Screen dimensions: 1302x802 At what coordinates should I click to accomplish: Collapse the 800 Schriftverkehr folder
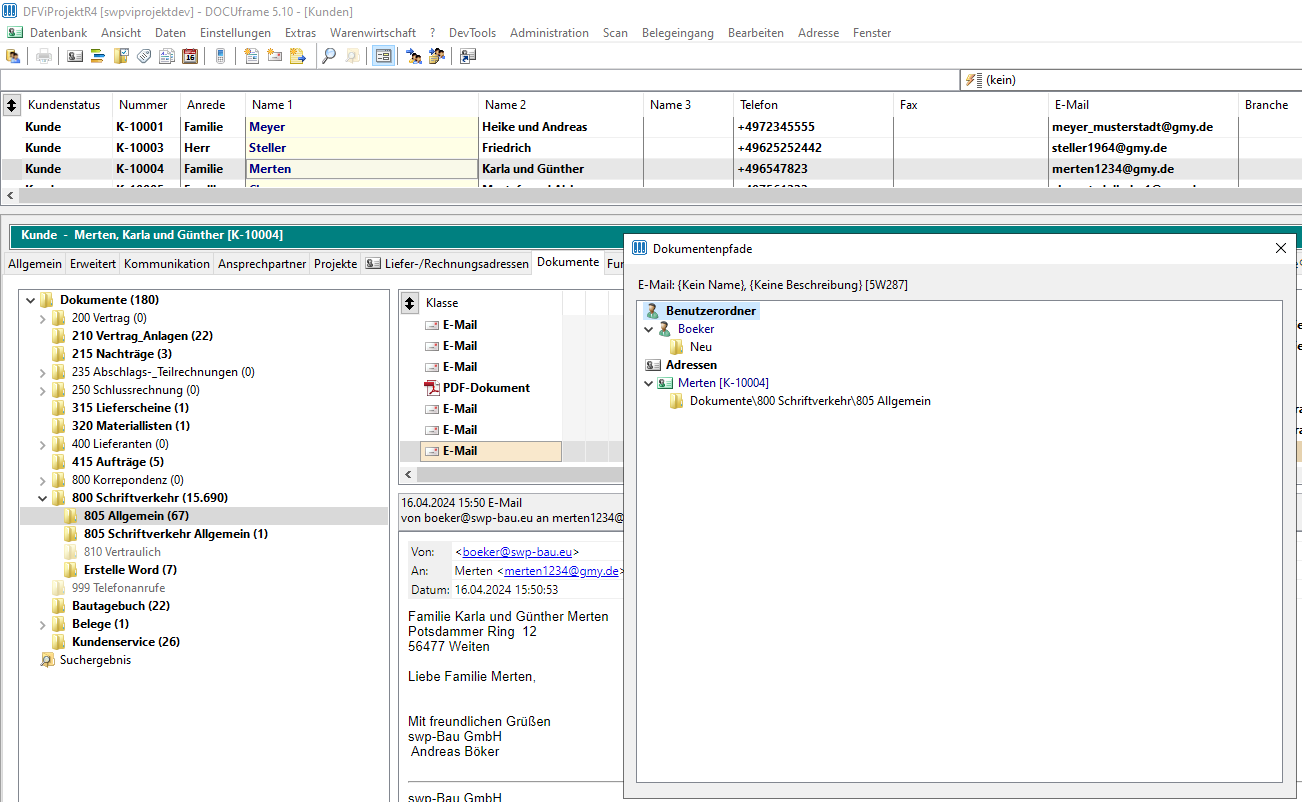tap(43, 498)
